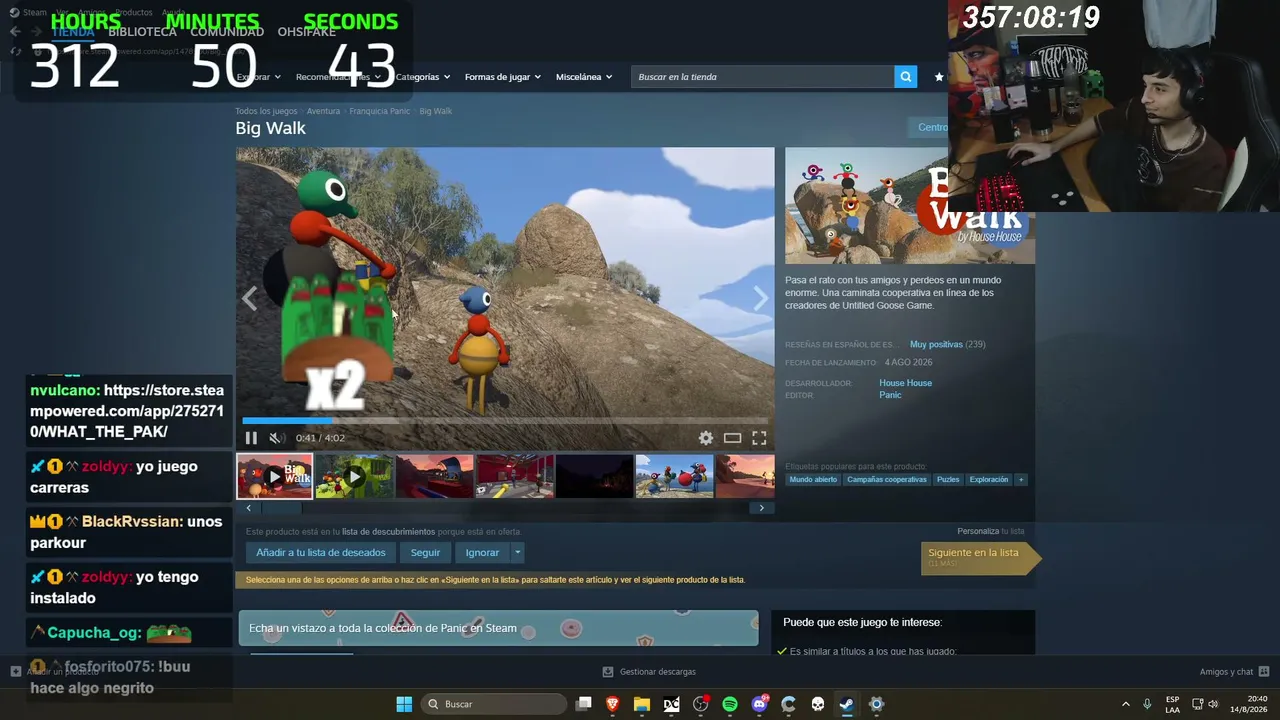Image resolution: width=1280 pixels, height=720 pixels.
Task: Select the second video thumbnail with play icon
Action: pos(354,476)
